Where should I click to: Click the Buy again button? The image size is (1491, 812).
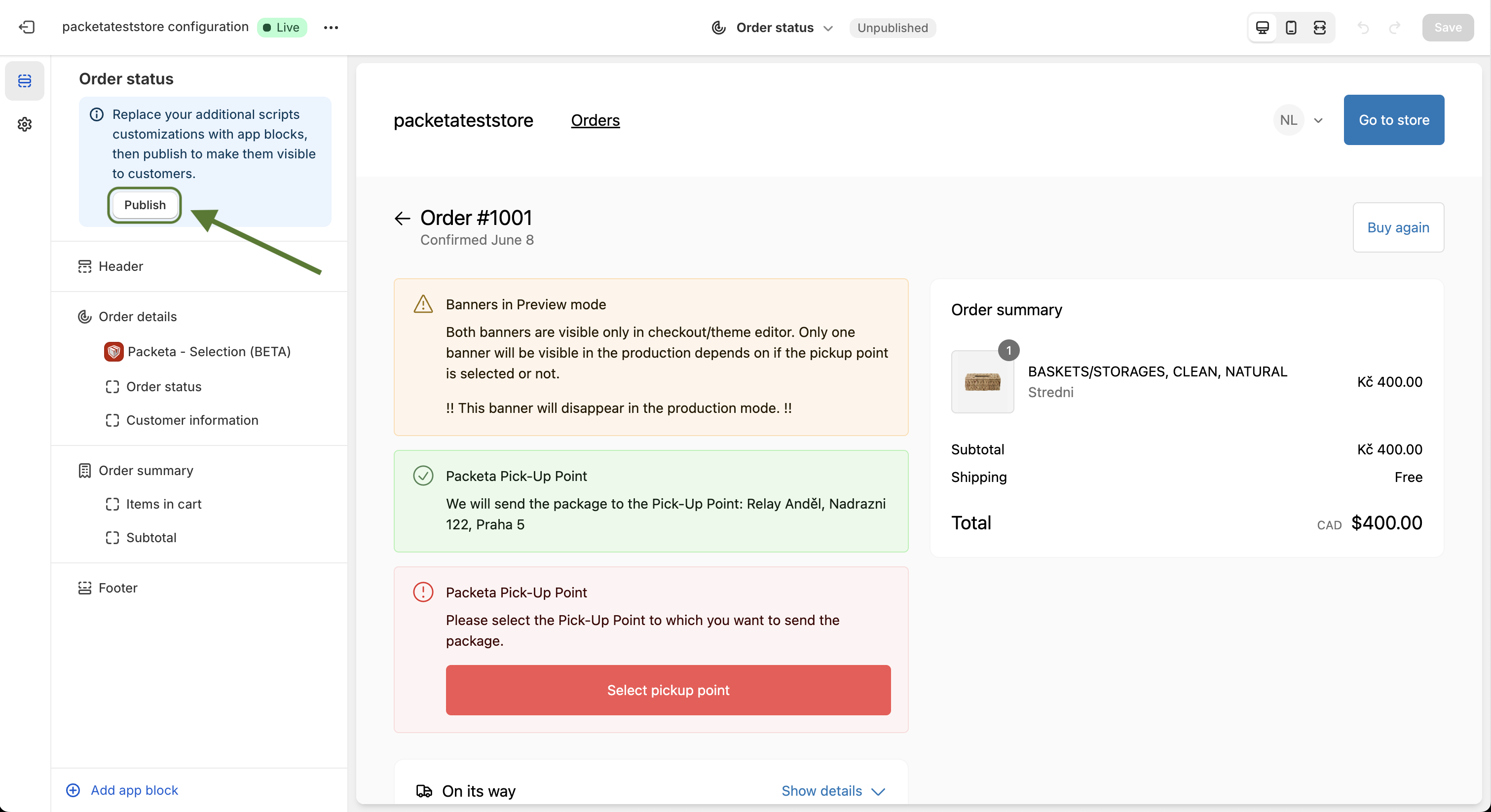pos(1398,227)
